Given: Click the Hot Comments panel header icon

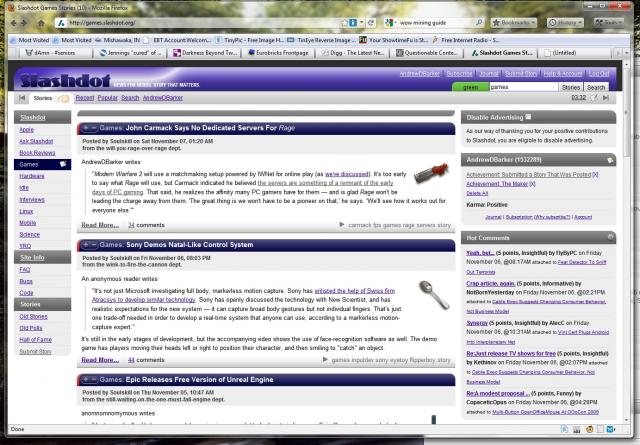Looking at the screenshot, I should pyautogui.click(x=610, y=237).
